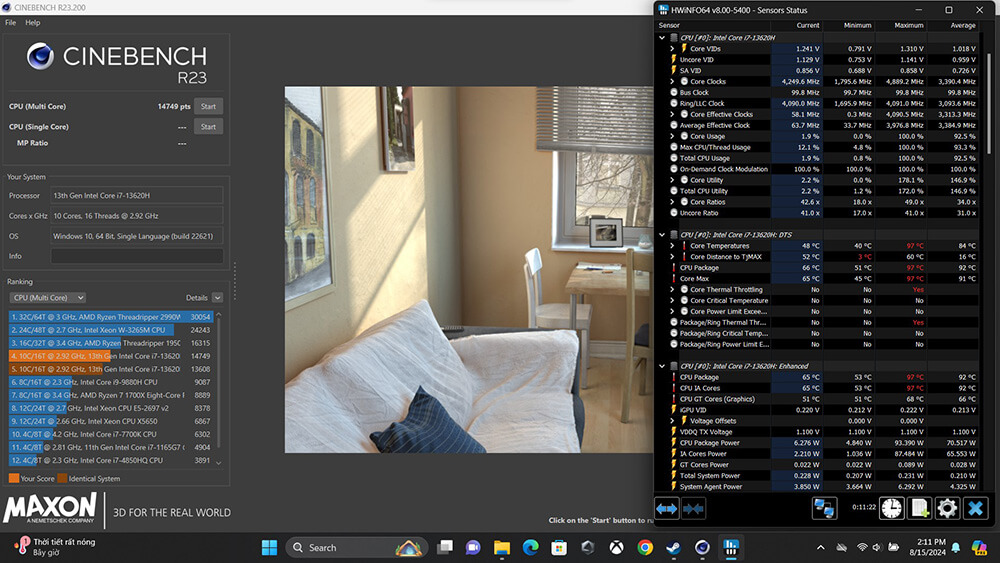Reset the HWiNFO clock timer icon

[892, 509]
